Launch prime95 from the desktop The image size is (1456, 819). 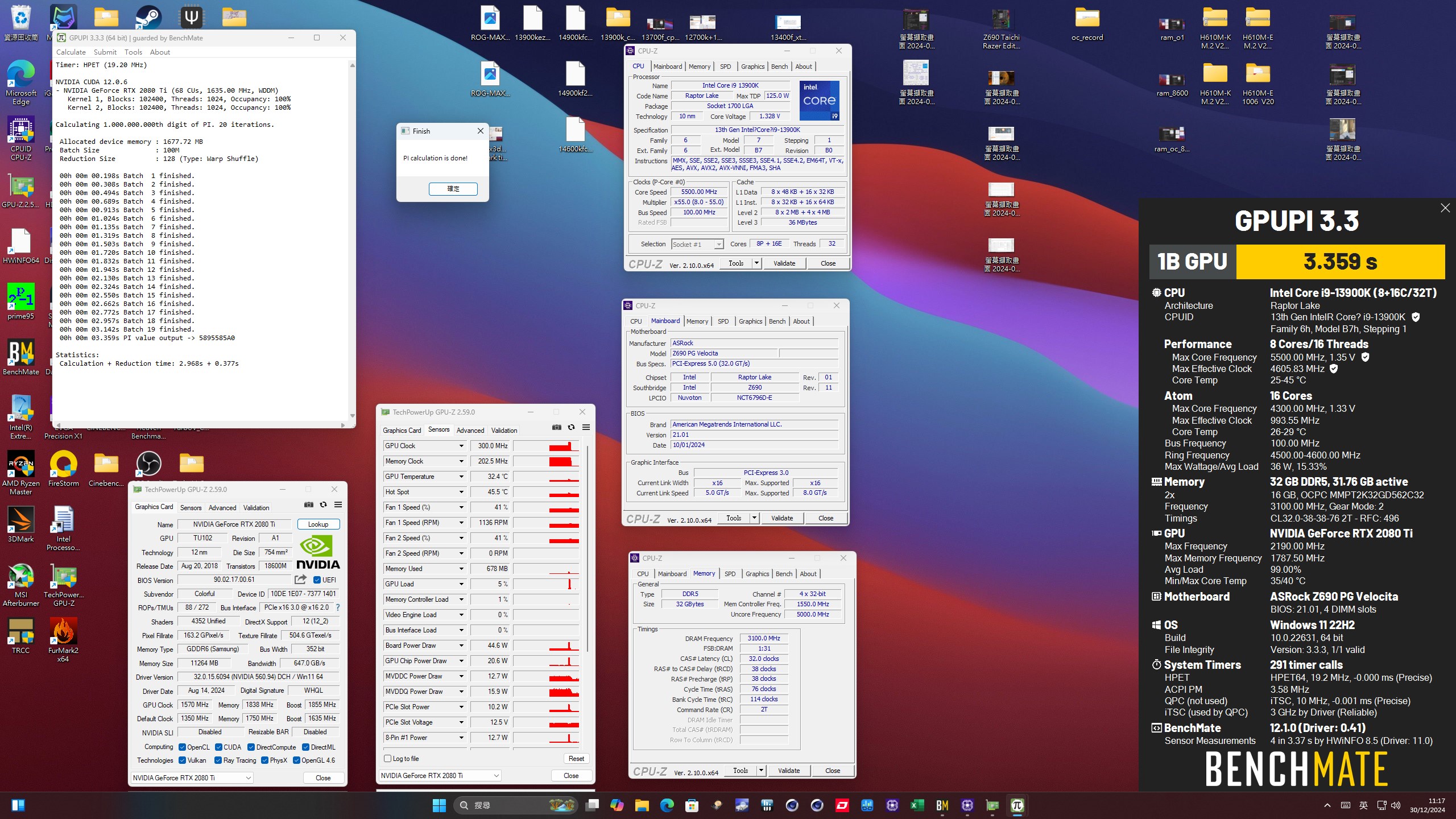point(20,301)
